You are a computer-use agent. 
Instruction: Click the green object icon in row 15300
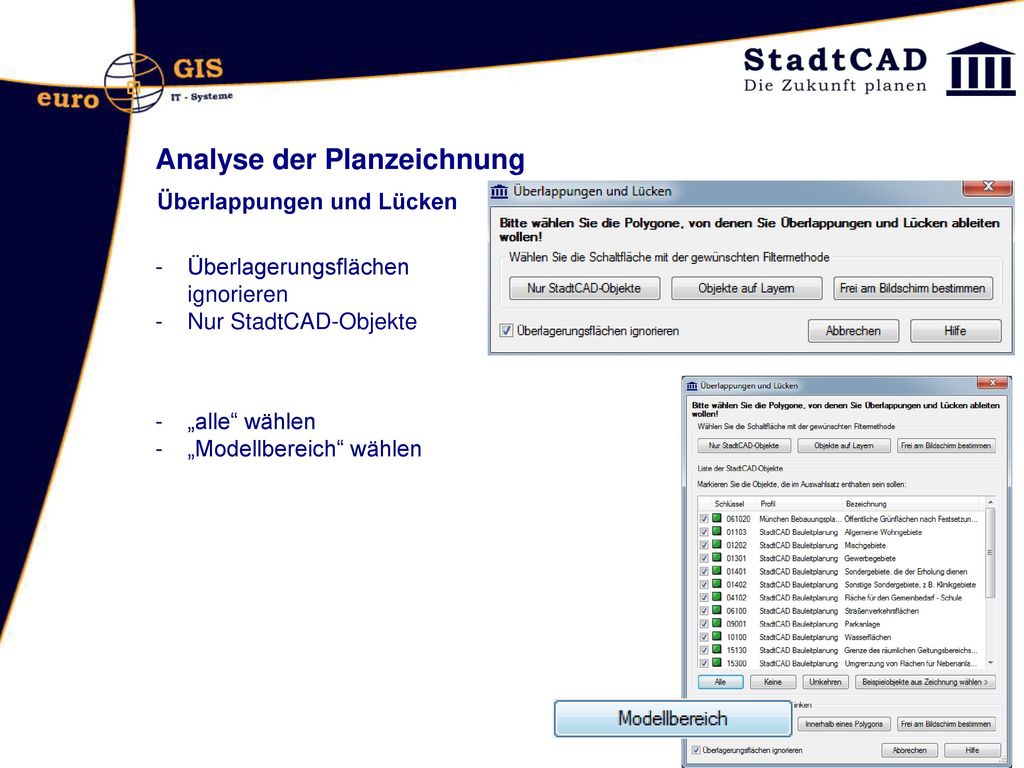[x=716, y=663]
